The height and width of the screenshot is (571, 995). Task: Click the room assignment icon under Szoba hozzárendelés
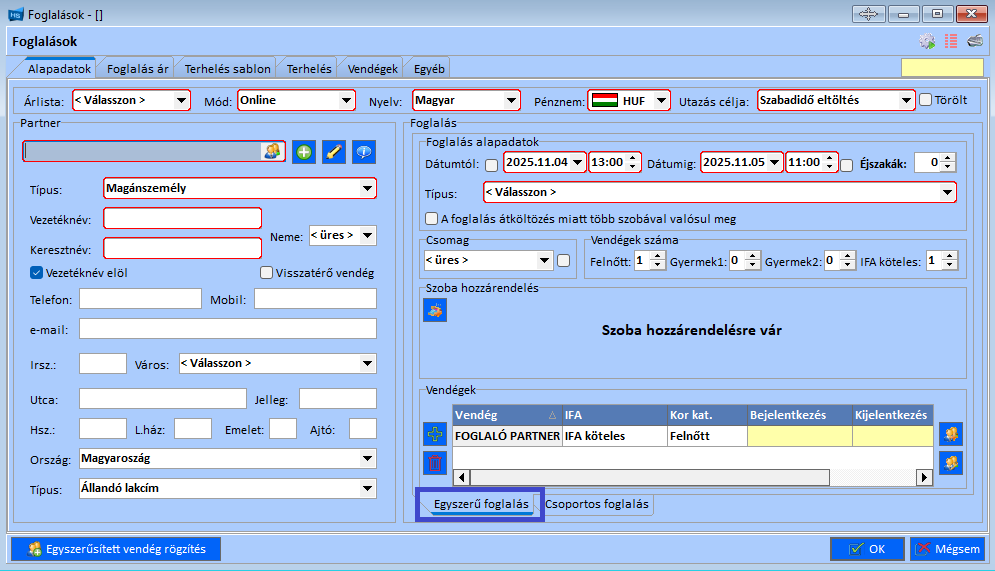point(435,310)
